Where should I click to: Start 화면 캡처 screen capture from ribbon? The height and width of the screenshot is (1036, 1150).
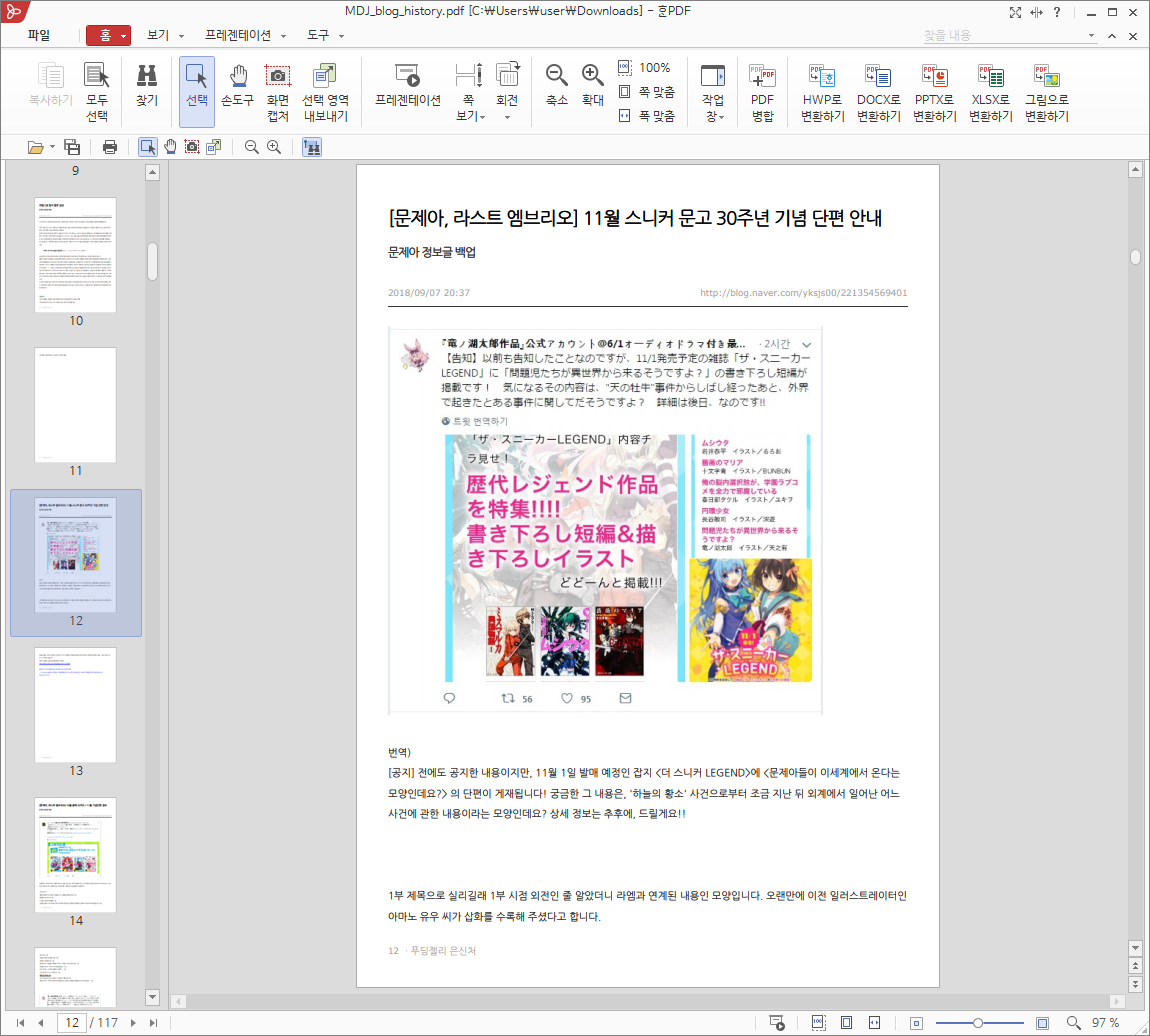point(278,92)
